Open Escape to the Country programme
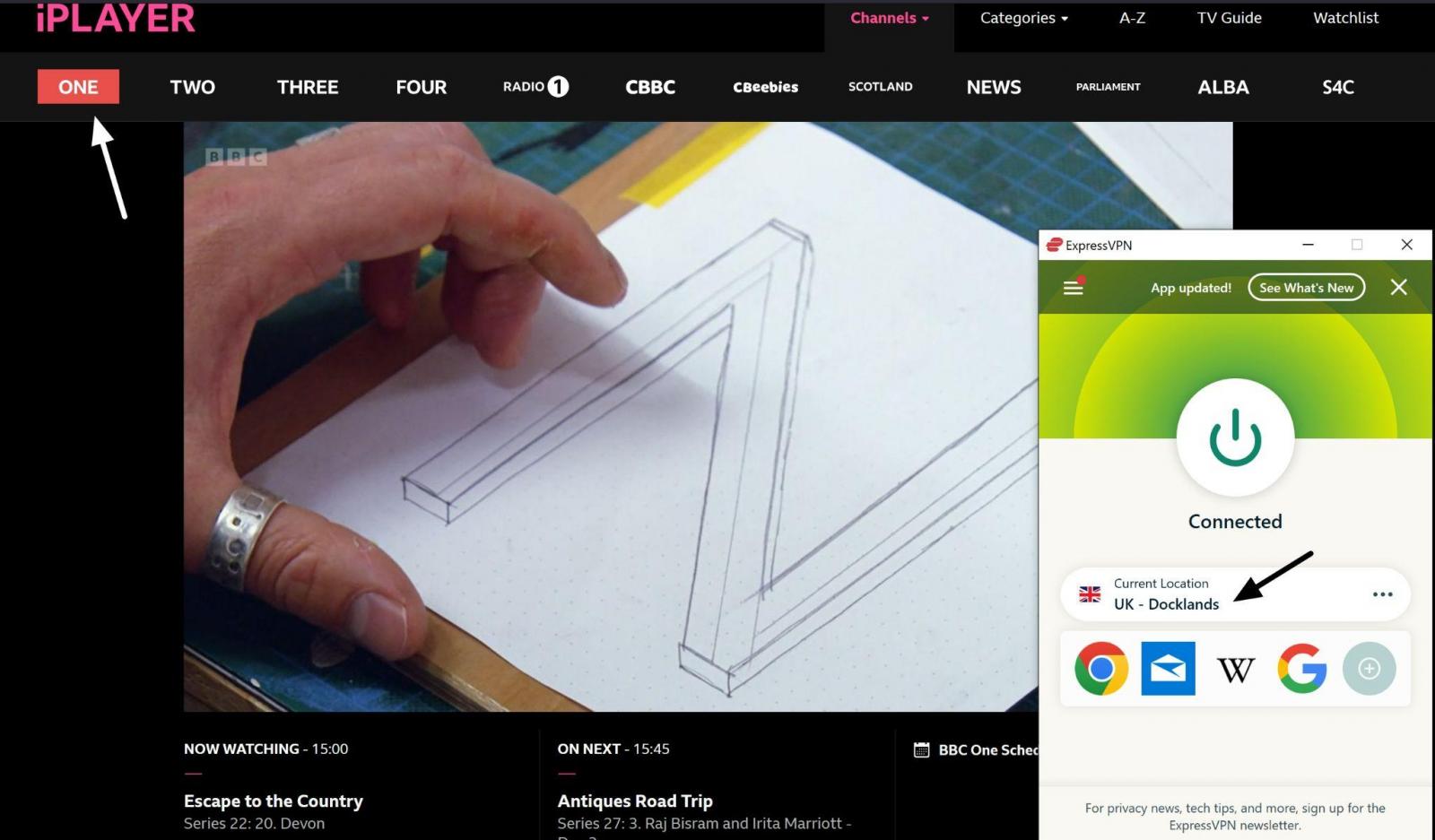The height and width of the screenshot is (840, 1435). 274,801
